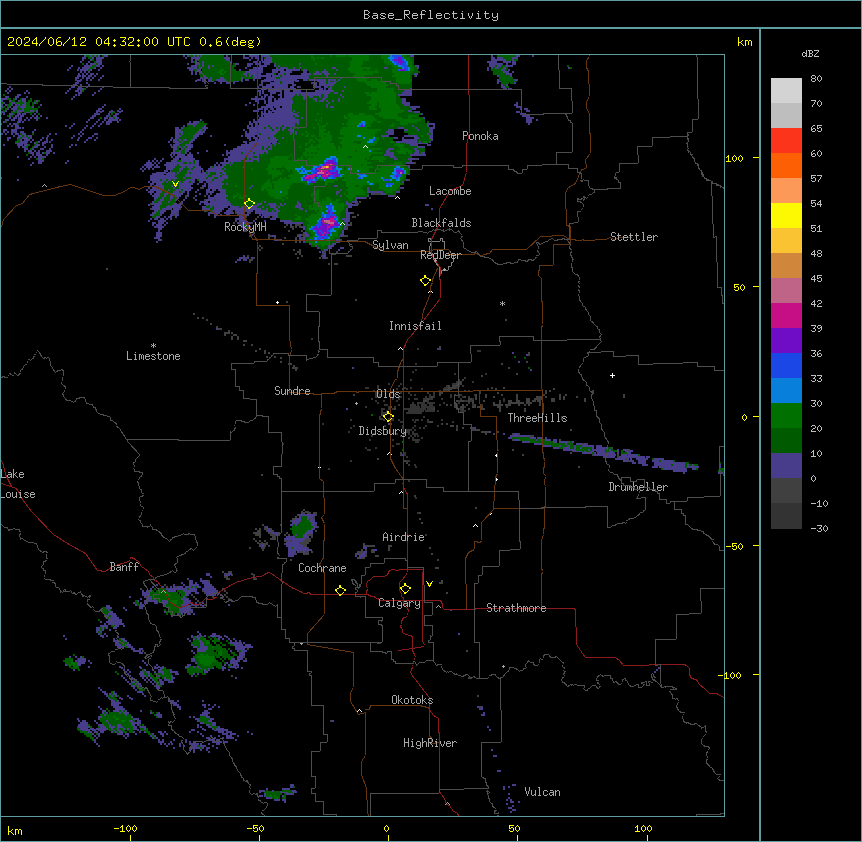Select the Sundre label
The height and width of the screenshot is (842, 862).
292,391
